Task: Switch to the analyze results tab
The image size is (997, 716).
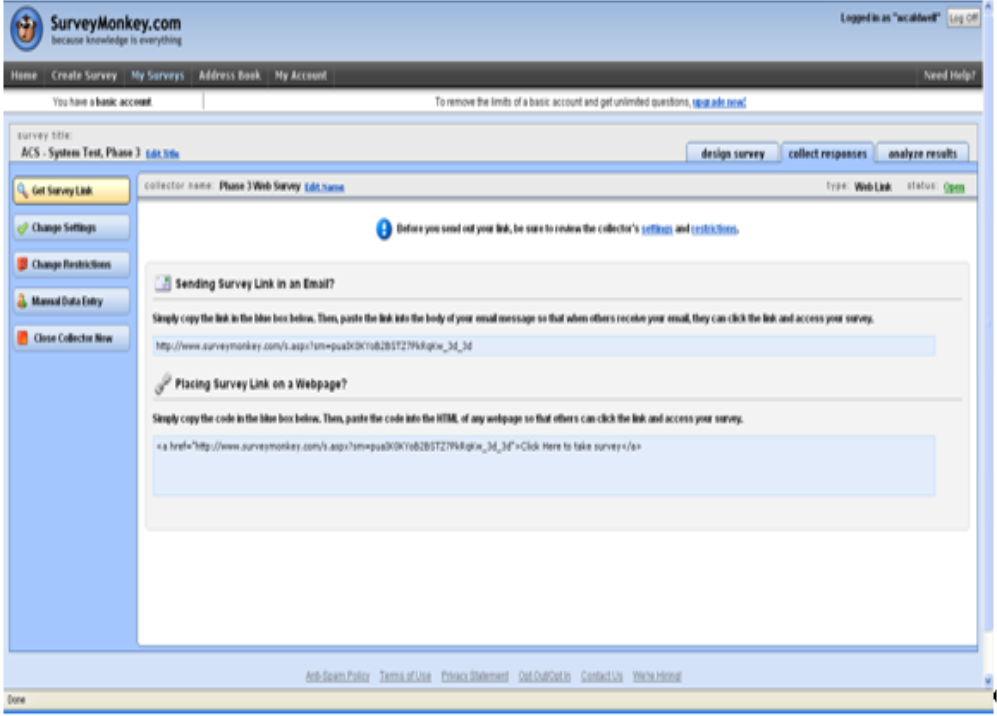Action: tap(922, 154)
